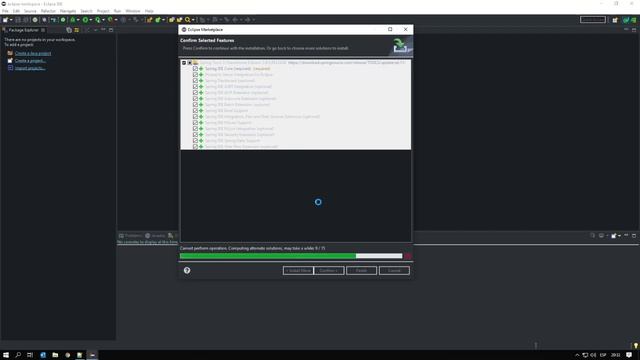Uncheck Spring IDE Security Extension checkbox
Screen dimensions: 640x360
click(196, 134)
